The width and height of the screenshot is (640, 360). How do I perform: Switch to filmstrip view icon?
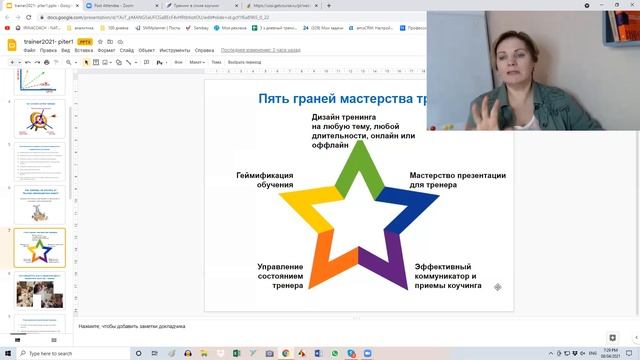coord(18,340)
